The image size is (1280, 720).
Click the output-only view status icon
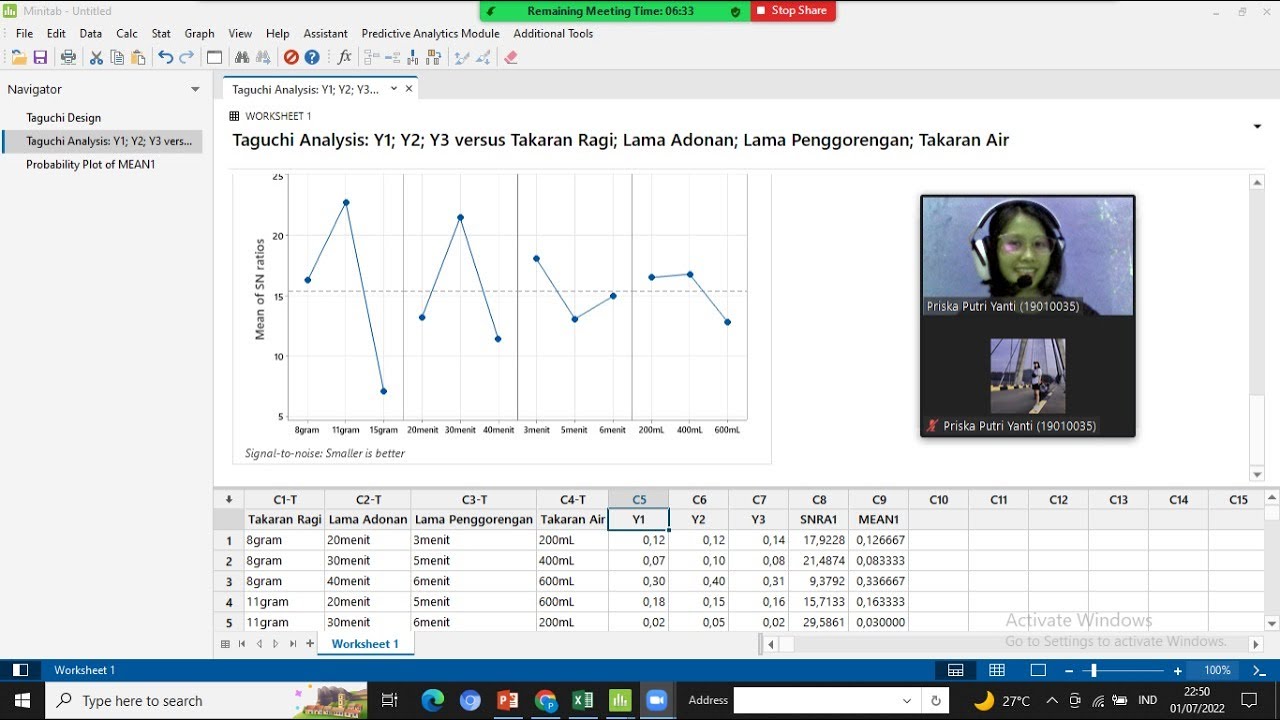pyautogui.click(x=1038, y=670)
